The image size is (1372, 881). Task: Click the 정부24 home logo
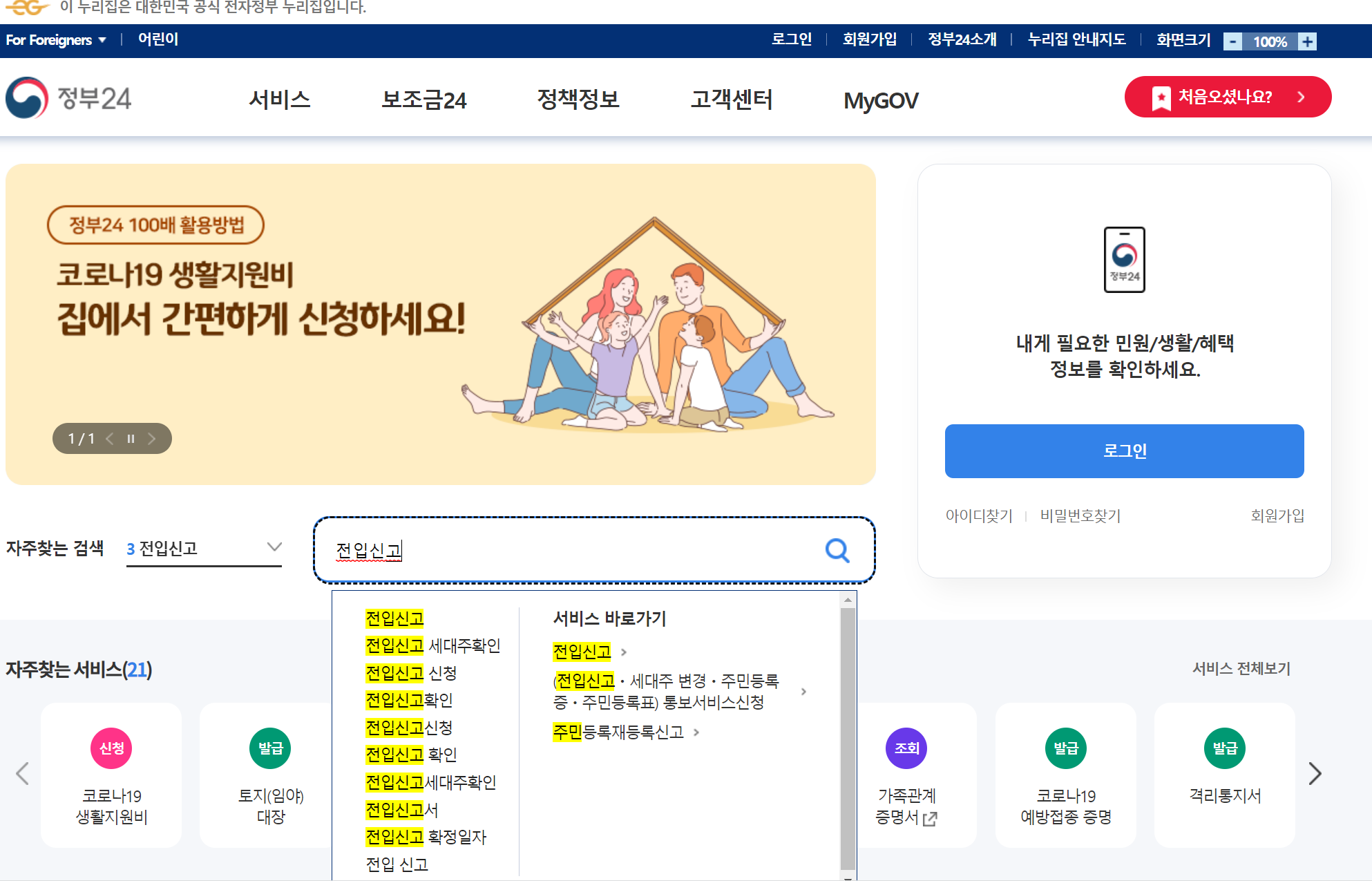tap(68, 98)
